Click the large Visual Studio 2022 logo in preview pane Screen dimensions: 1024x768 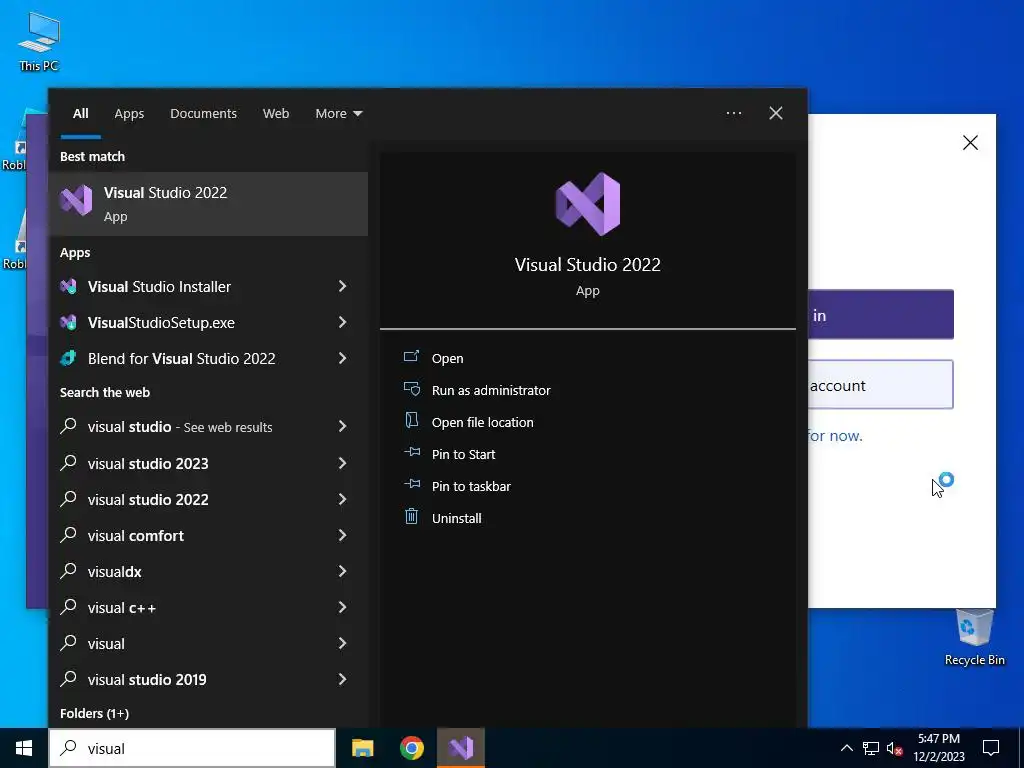[588, 204]
